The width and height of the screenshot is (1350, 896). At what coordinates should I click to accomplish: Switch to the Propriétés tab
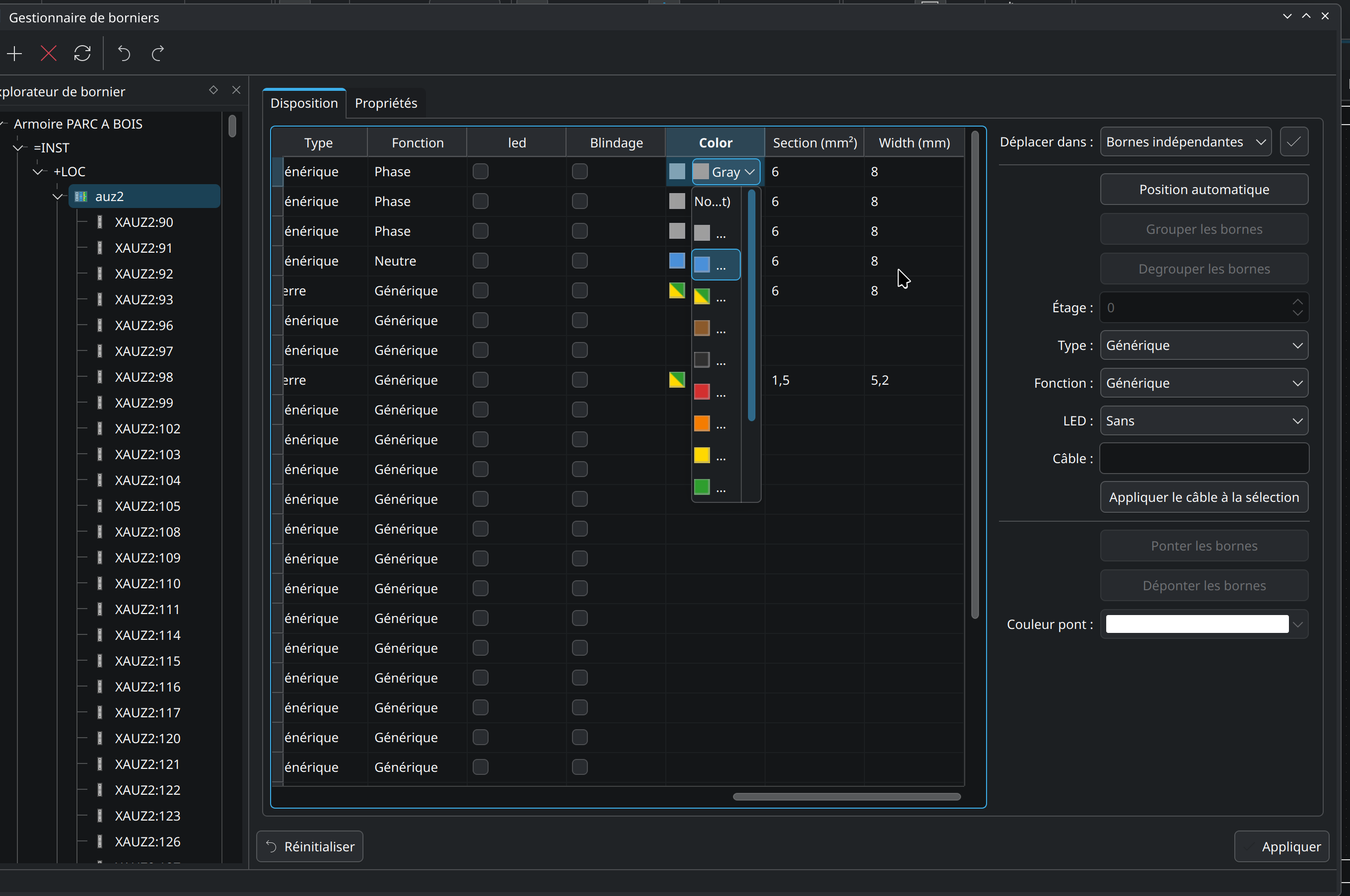point(386,103)
